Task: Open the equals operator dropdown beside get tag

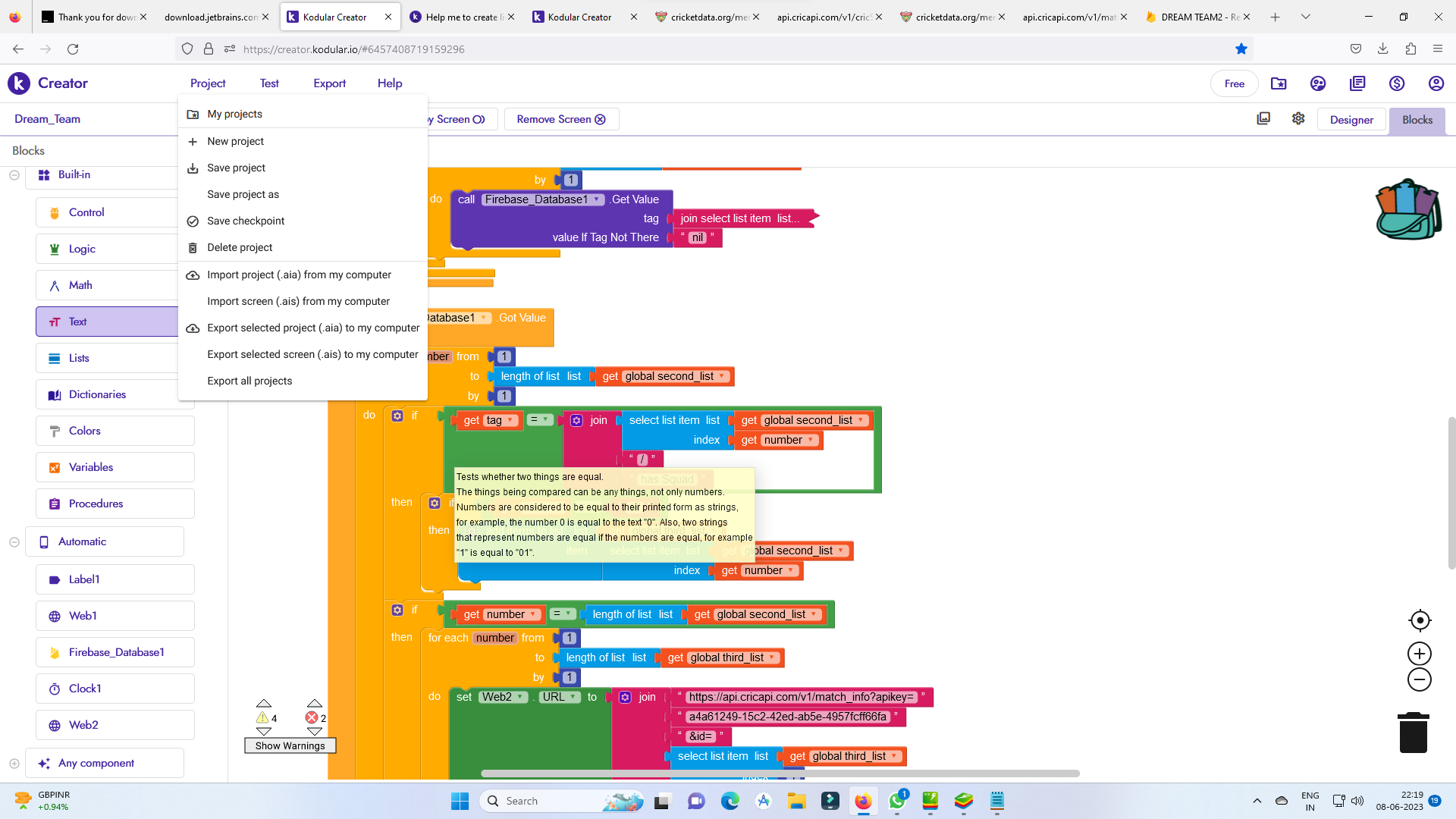Action: (540, 419)
